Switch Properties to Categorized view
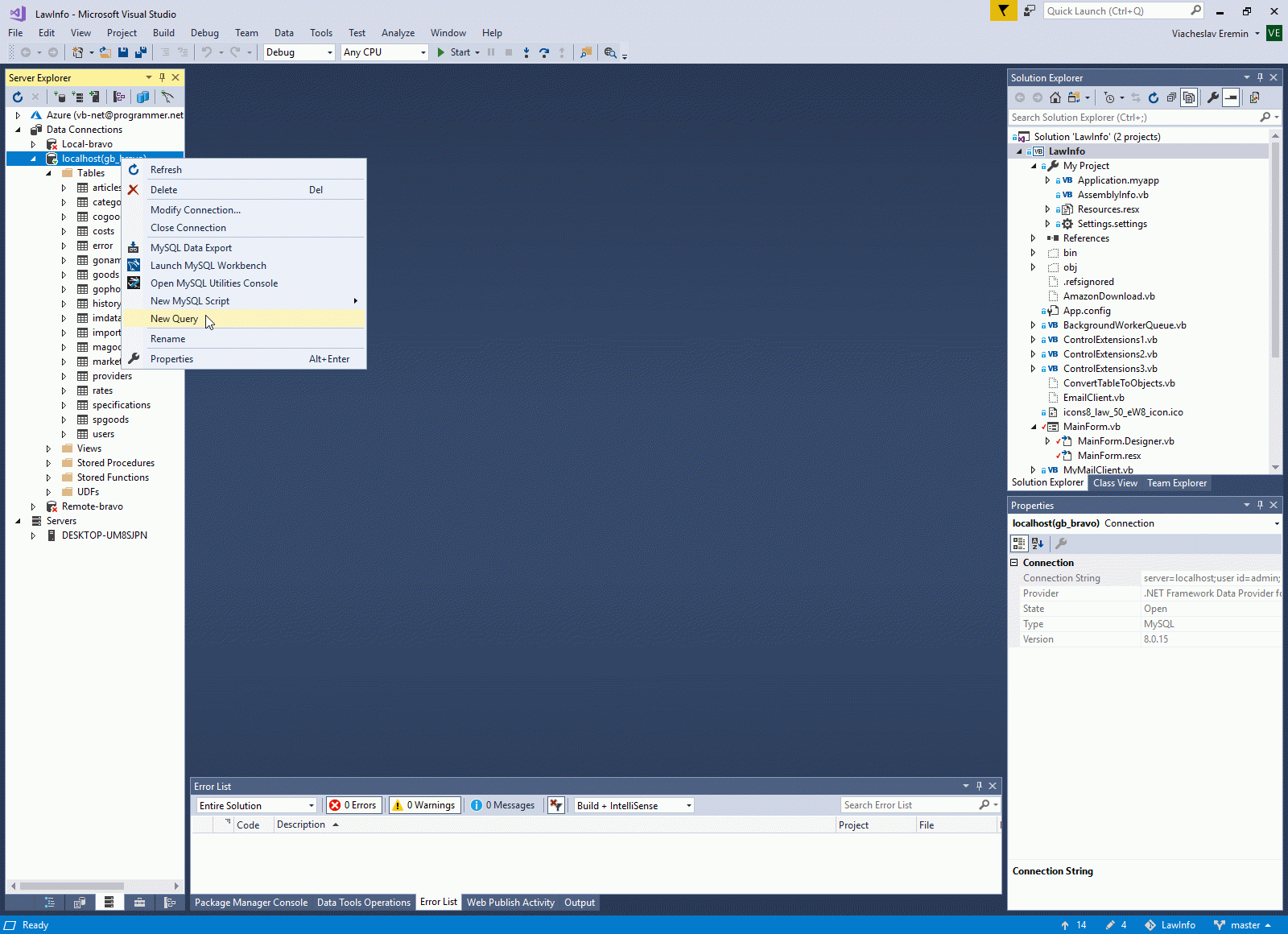This screenshot has height=934, width=1288. [x=1019, y=543]
